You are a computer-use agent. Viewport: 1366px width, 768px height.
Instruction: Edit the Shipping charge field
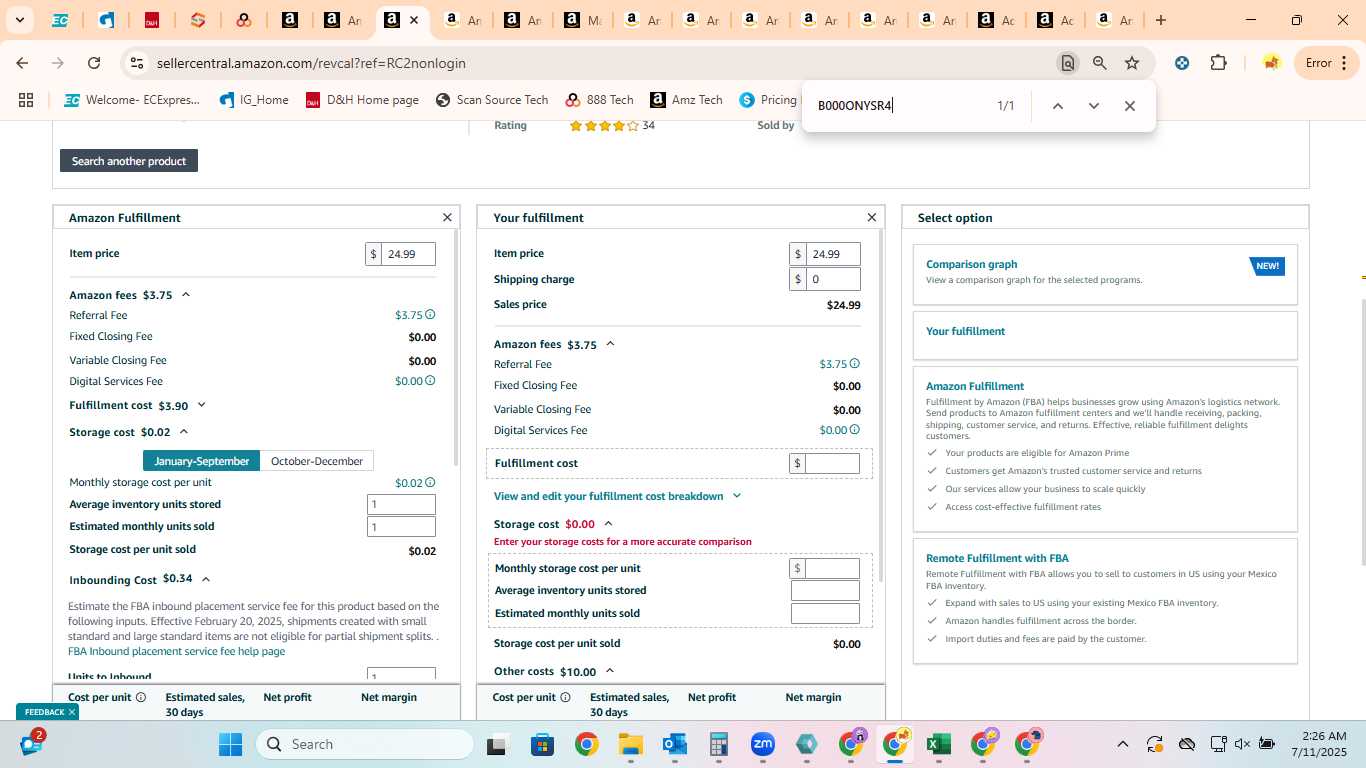pyautogui.click(x=833, y=280)
